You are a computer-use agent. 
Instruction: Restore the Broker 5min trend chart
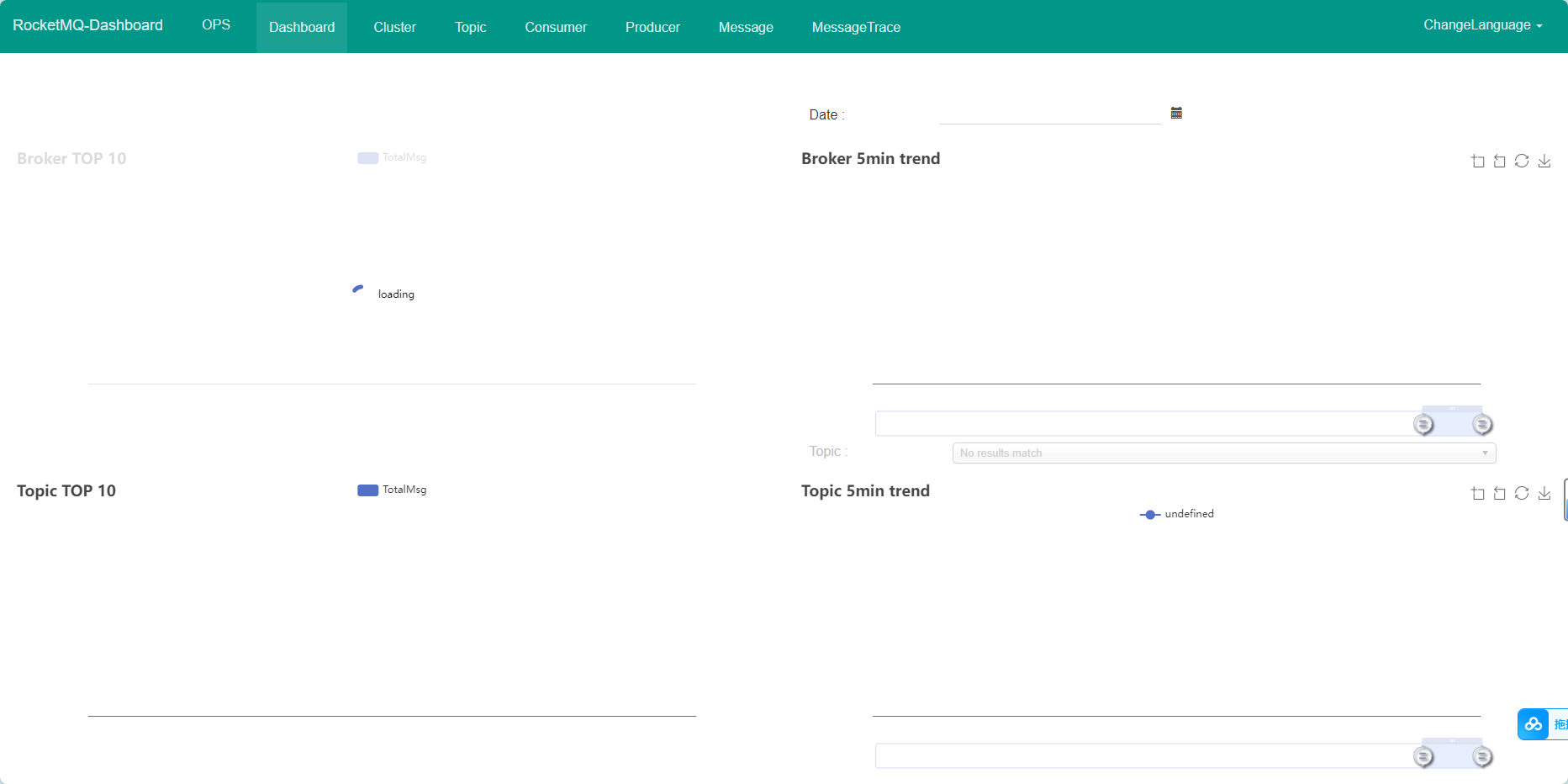pos(1522,161)
